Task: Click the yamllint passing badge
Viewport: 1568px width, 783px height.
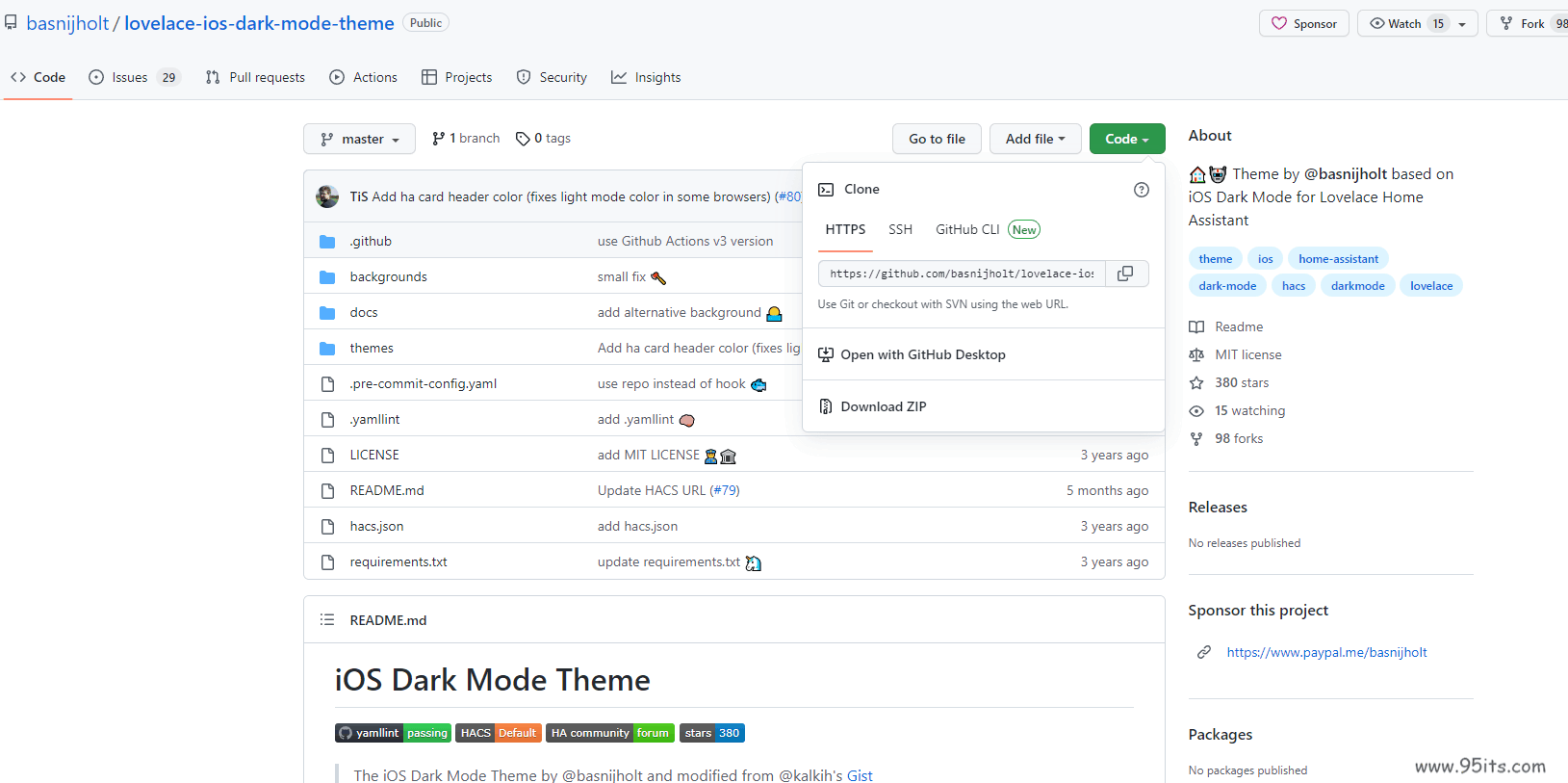Action: (393, 733)
